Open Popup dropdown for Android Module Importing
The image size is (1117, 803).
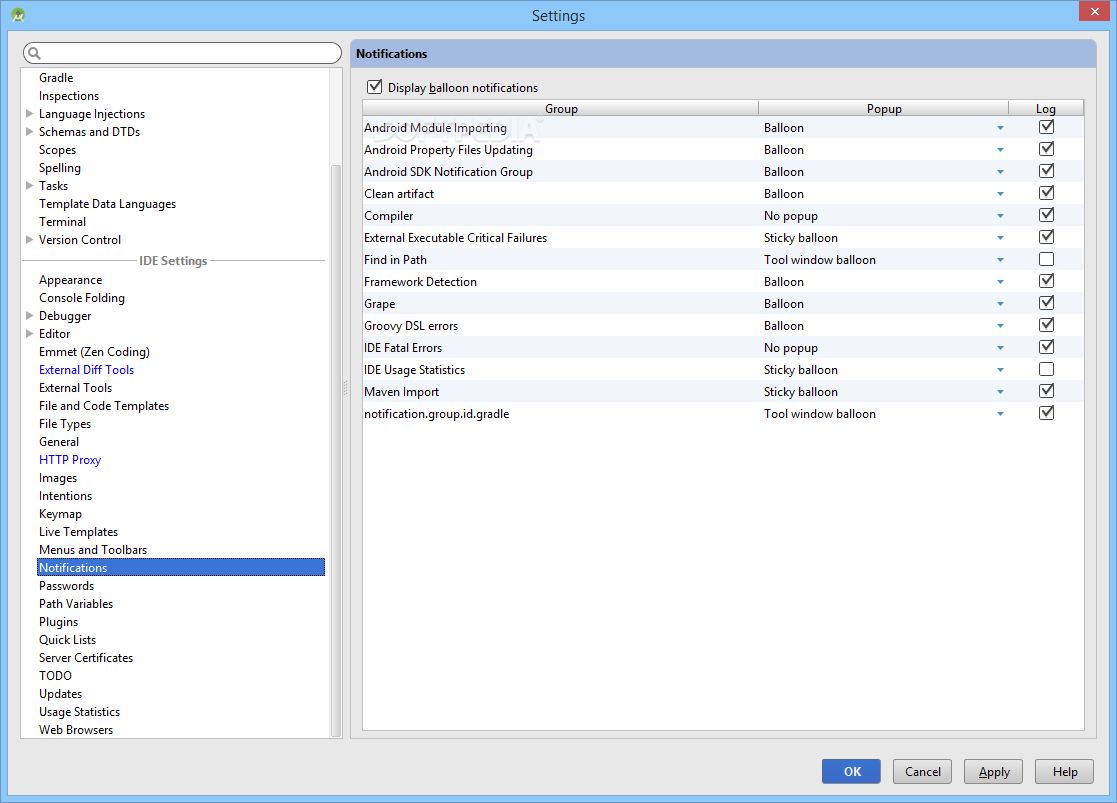pos(1000,128)
